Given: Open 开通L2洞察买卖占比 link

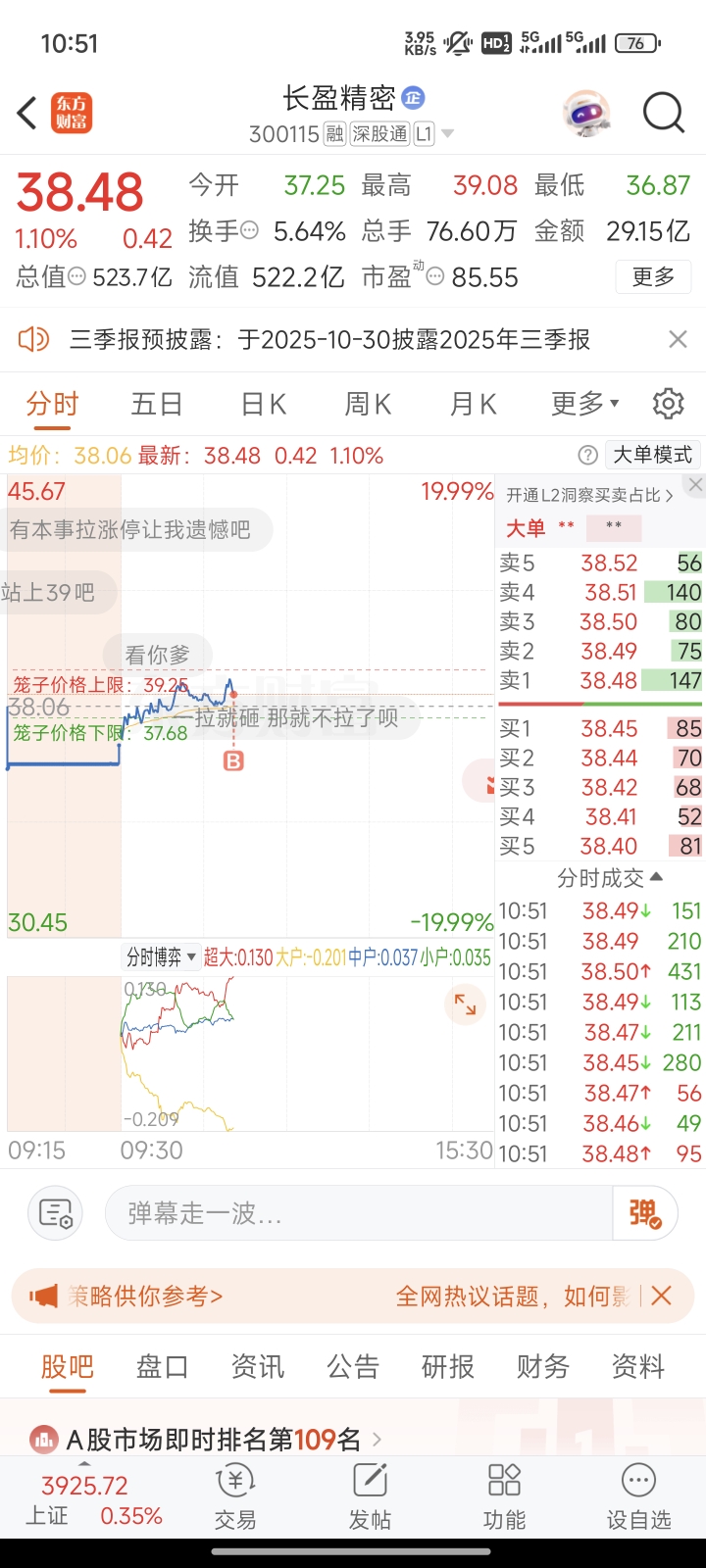Looking at the screenshot, I should coord(589,496).
